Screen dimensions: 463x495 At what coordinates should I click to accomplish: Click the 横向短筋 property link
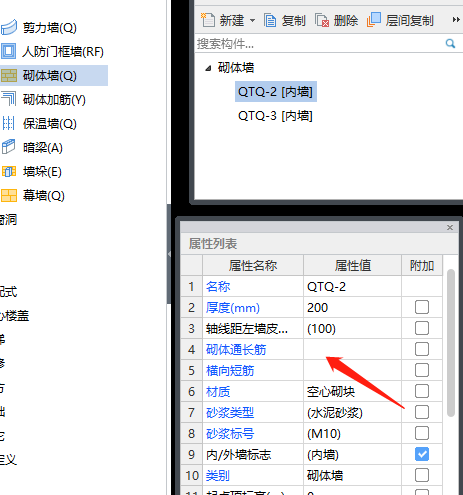pyautogui.click(x=230, y=371)
